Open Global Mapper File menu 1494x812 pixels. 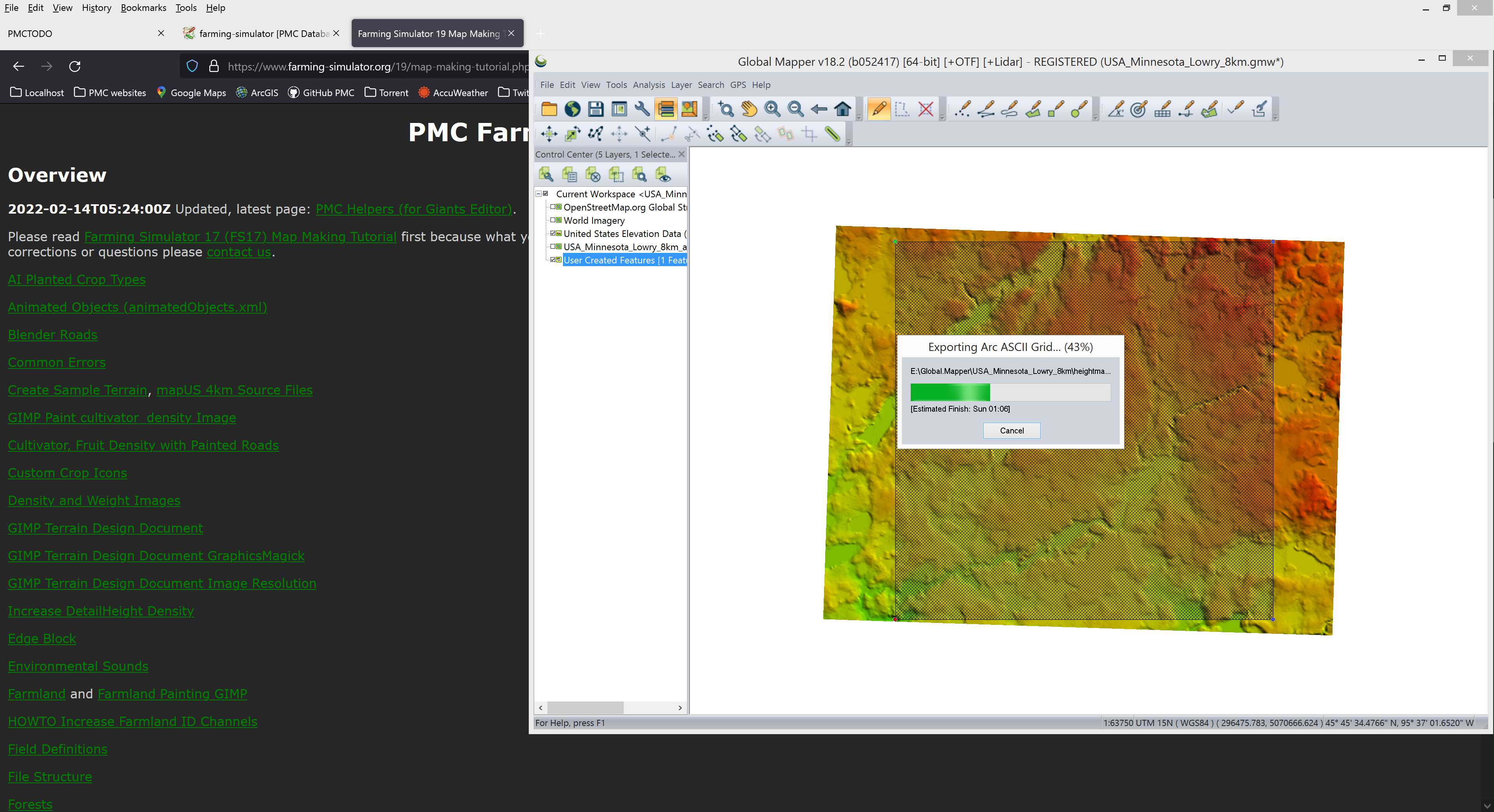click(547, 85)
